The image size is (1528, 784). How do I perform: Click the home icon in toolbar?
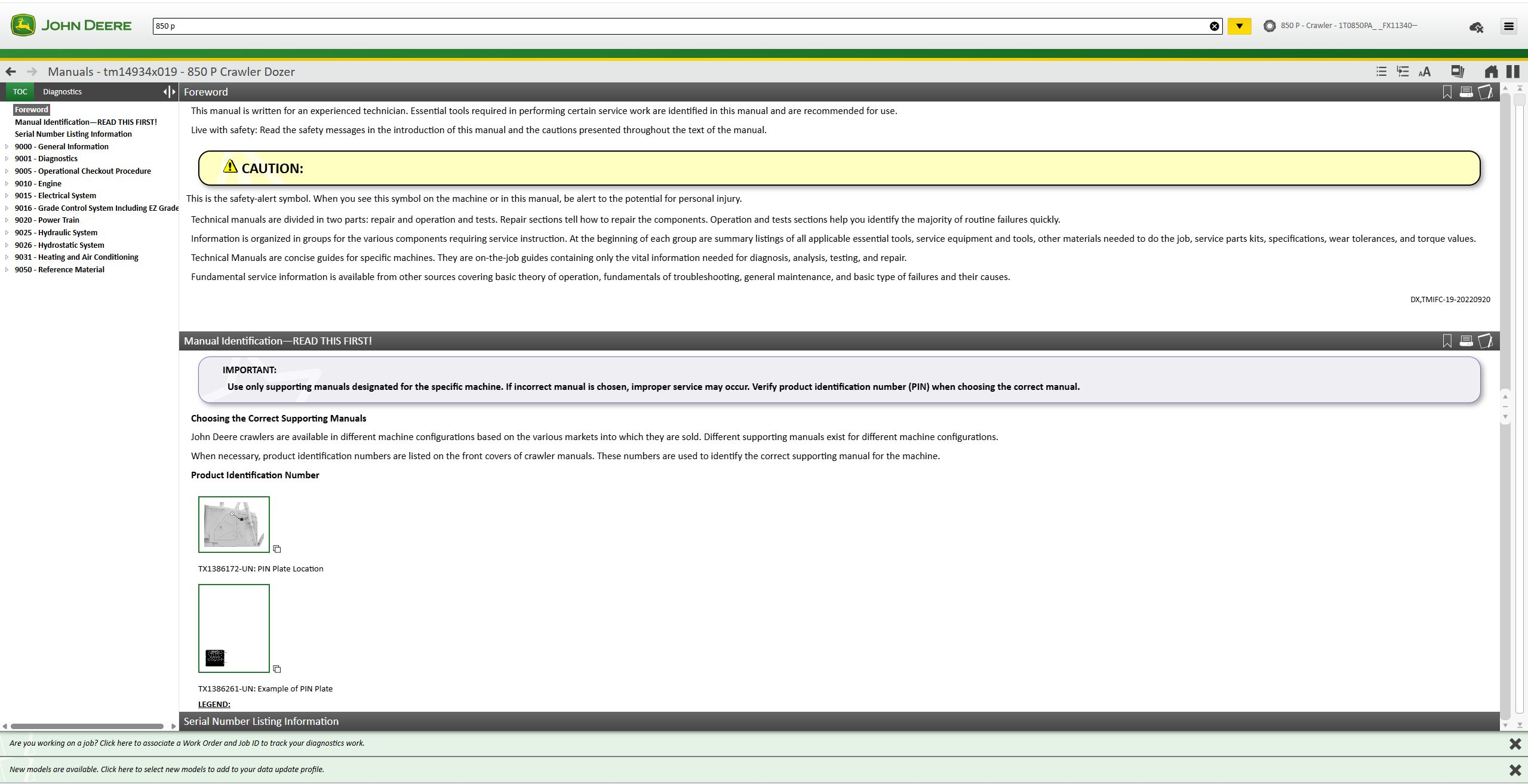pyautogui.click(x=1490, y=72)
